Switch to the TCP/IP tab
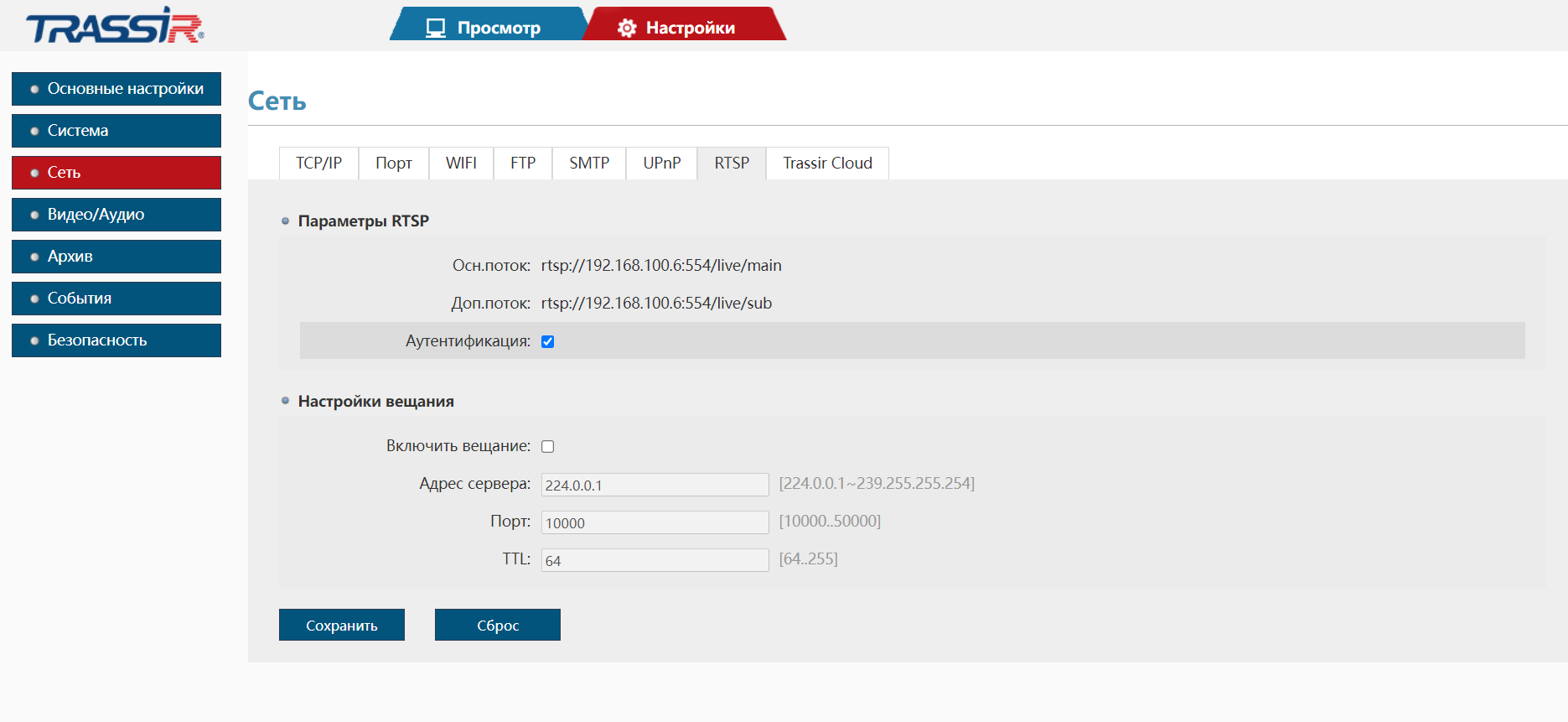The width and height of the screenshot is (1568, 722). [318, 164]
